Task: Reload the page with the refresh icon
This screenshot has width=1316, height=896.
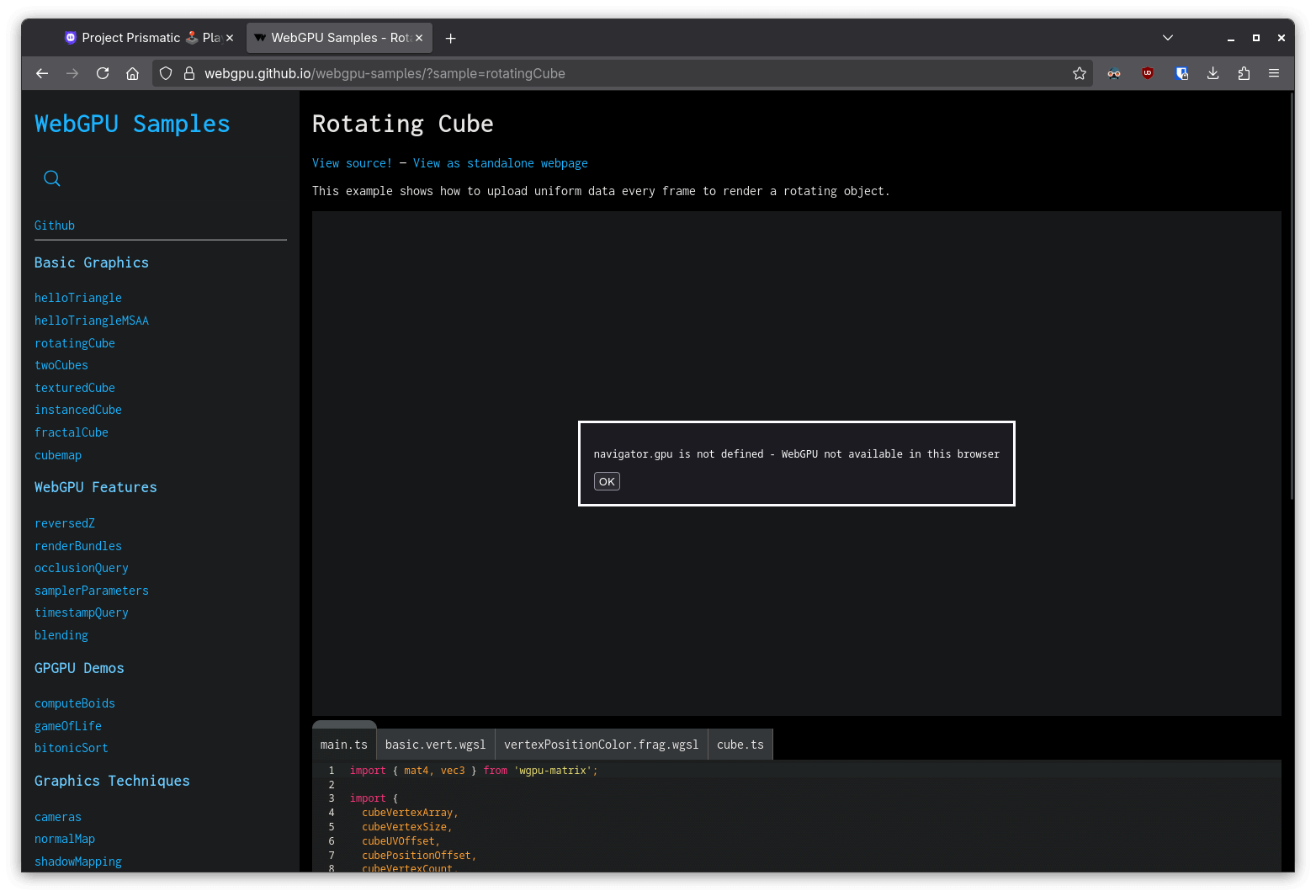Action: [x=103, y=73]
